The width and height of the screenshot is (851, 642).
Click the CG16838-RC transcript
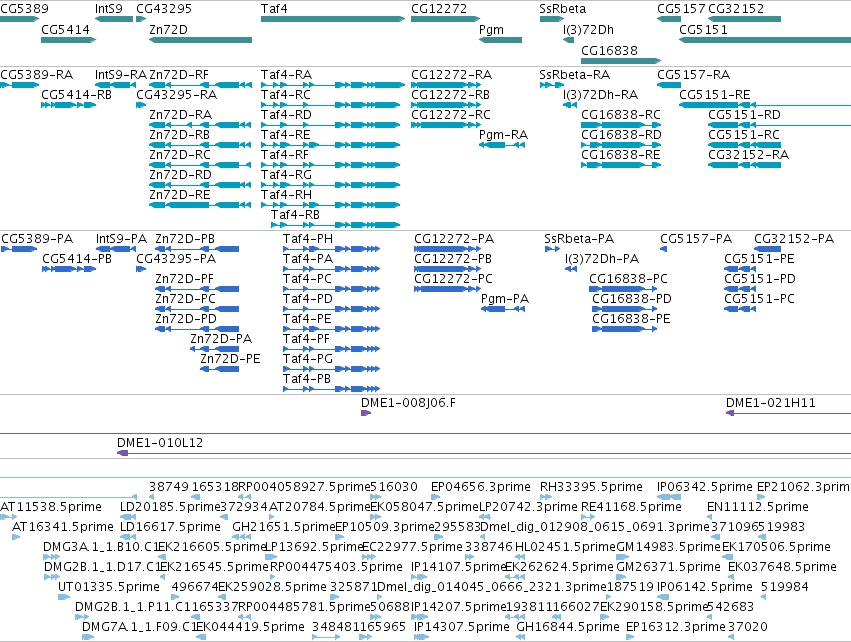click(x=621, y=125)
